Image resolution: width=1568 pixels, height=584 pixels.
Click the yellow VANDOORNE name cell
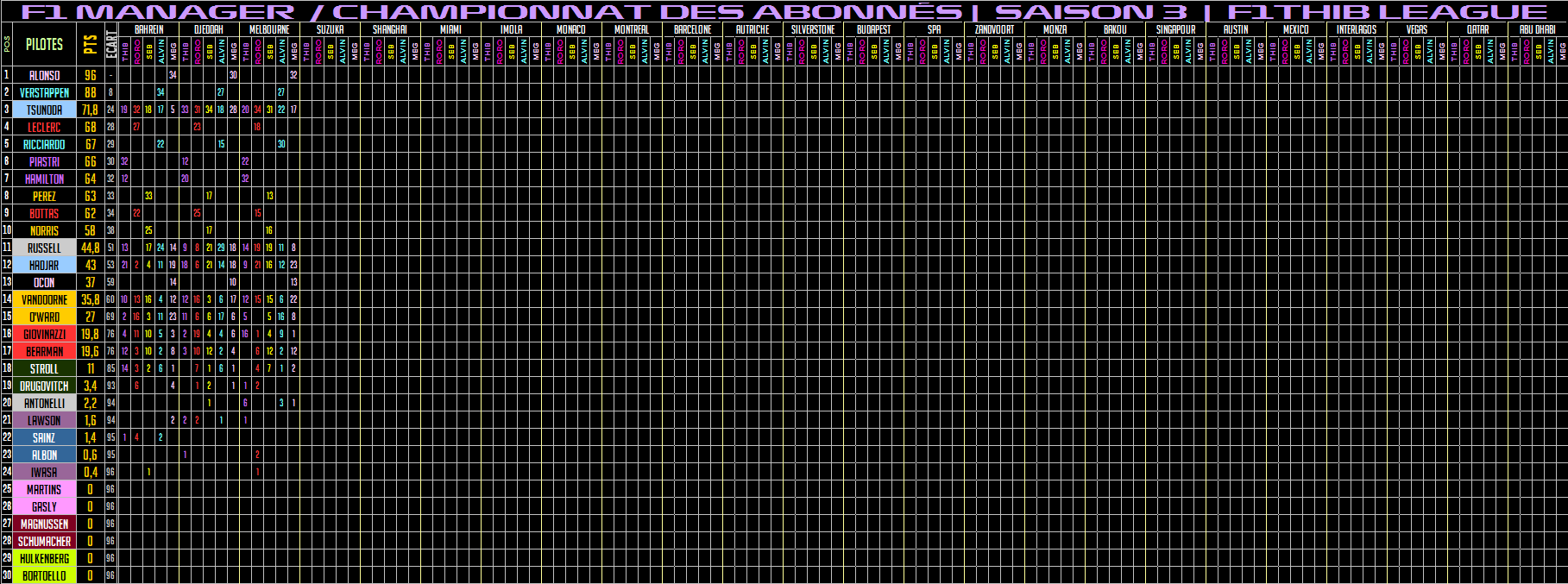(x=44, y=300)
